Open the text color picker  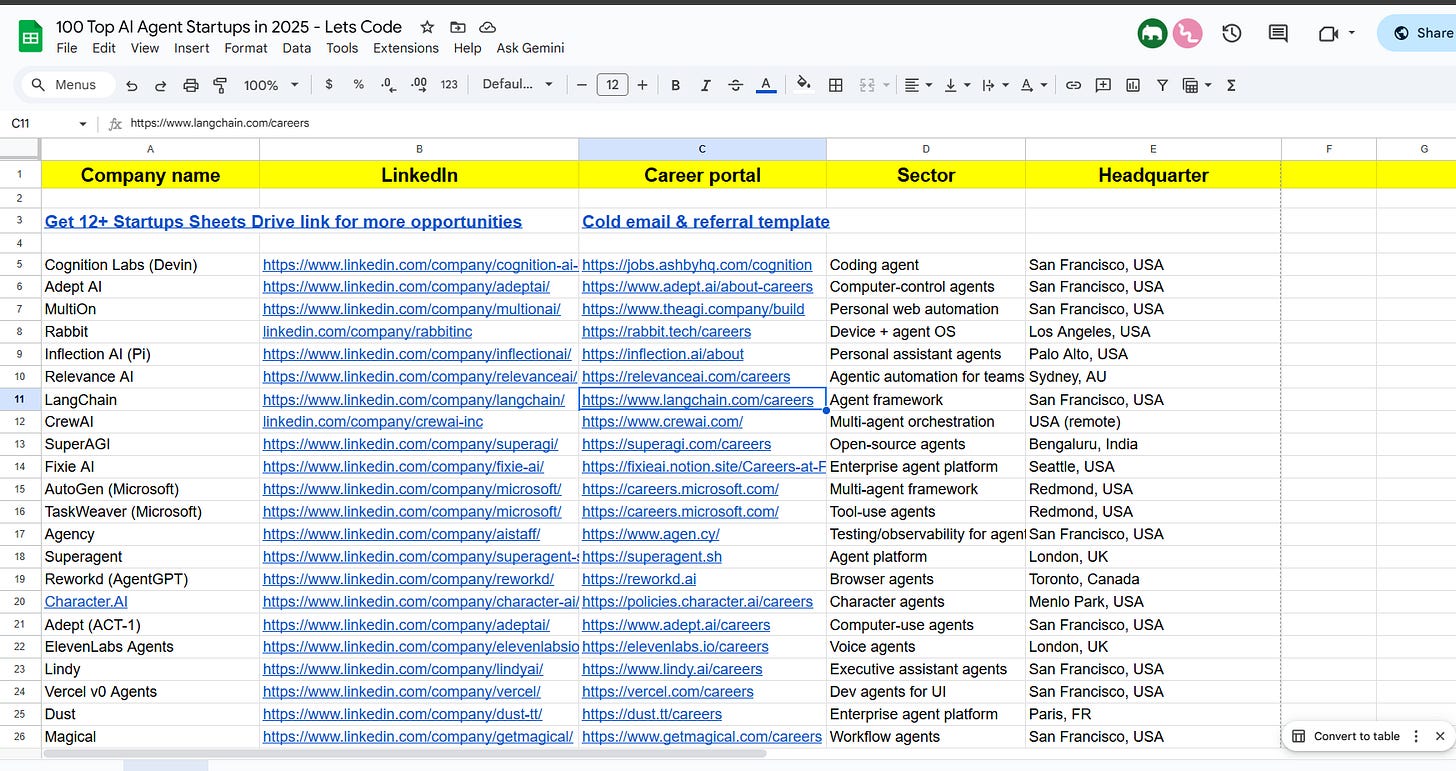pyautogui.click(x=766, y=85)
